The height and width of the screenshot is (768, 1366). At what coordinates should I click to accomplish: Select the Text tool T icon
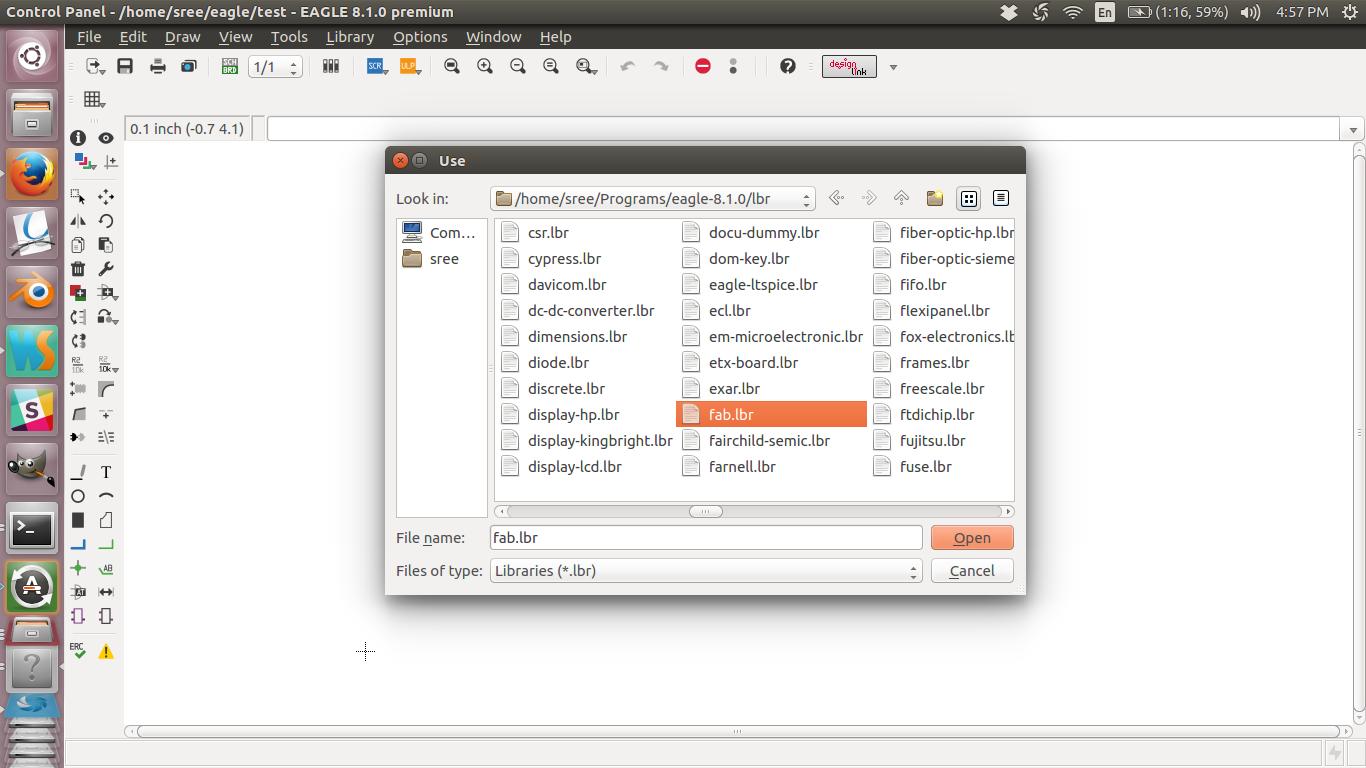[106, 472]
